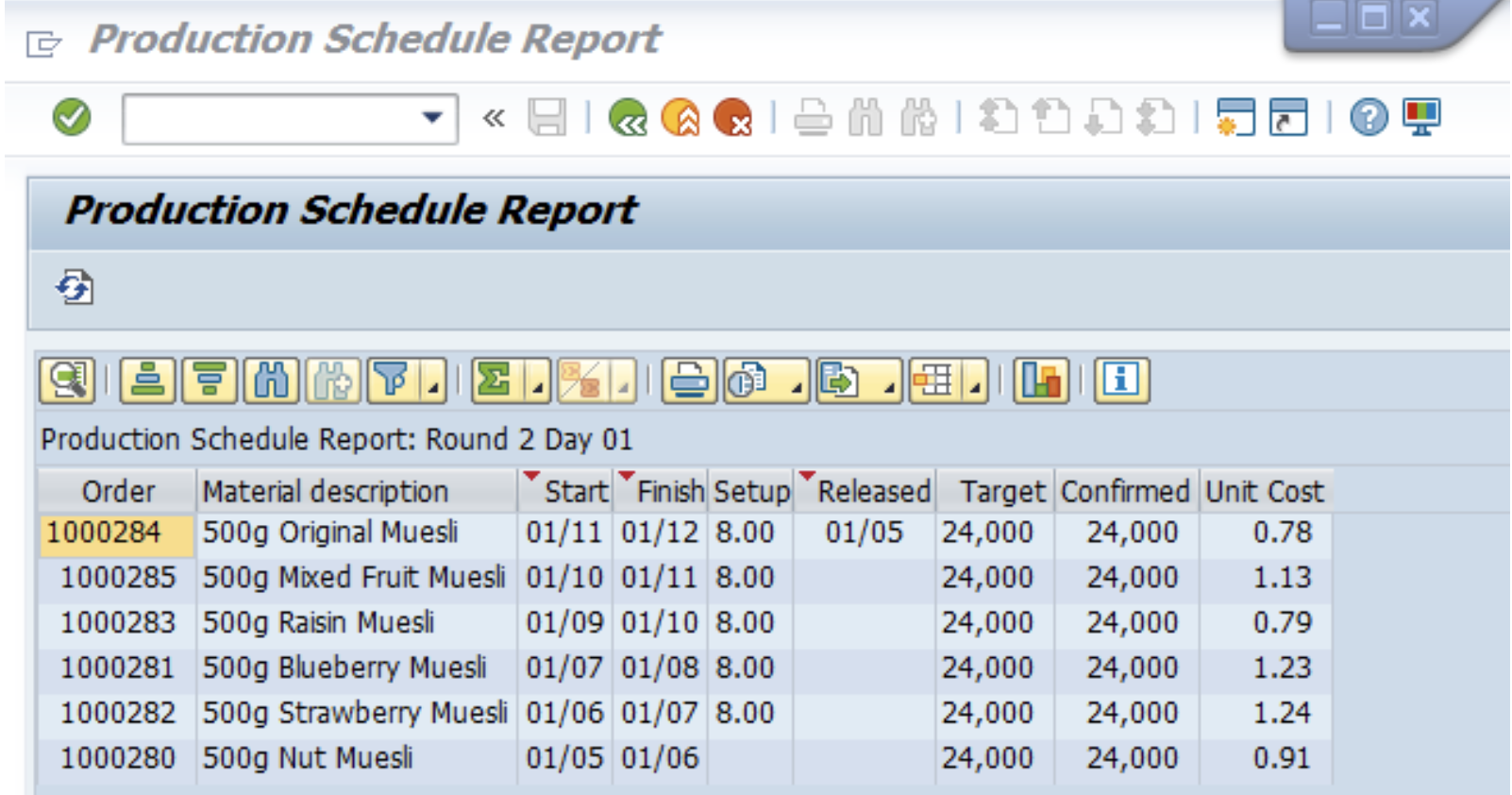This screenshot has width=1512, height=795.
Task: Select order number 1000285 cell
Action: click(117, 577)
